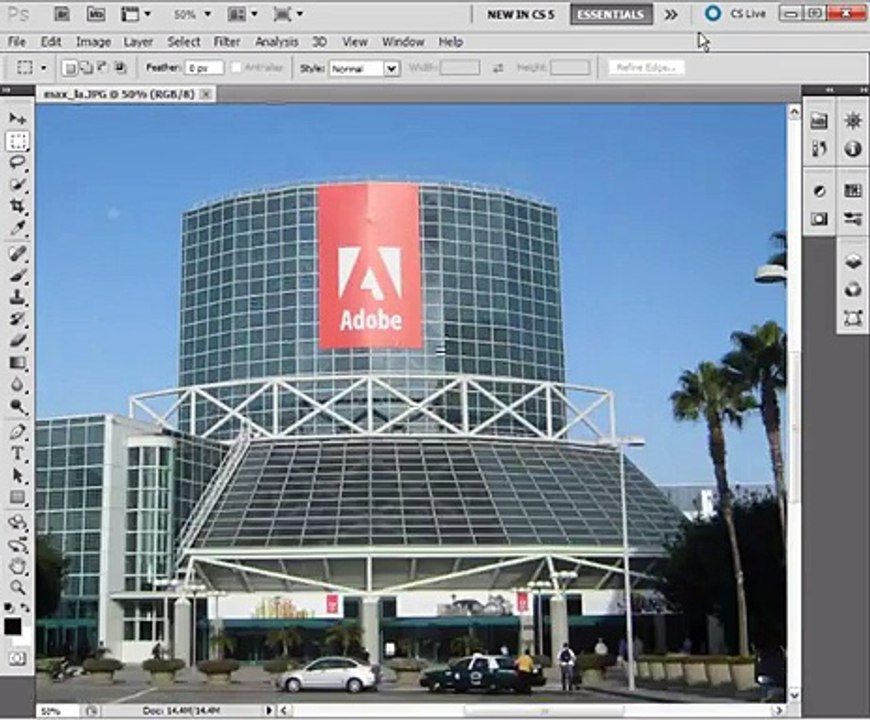Click the Refine Edge button

(646, 68)
